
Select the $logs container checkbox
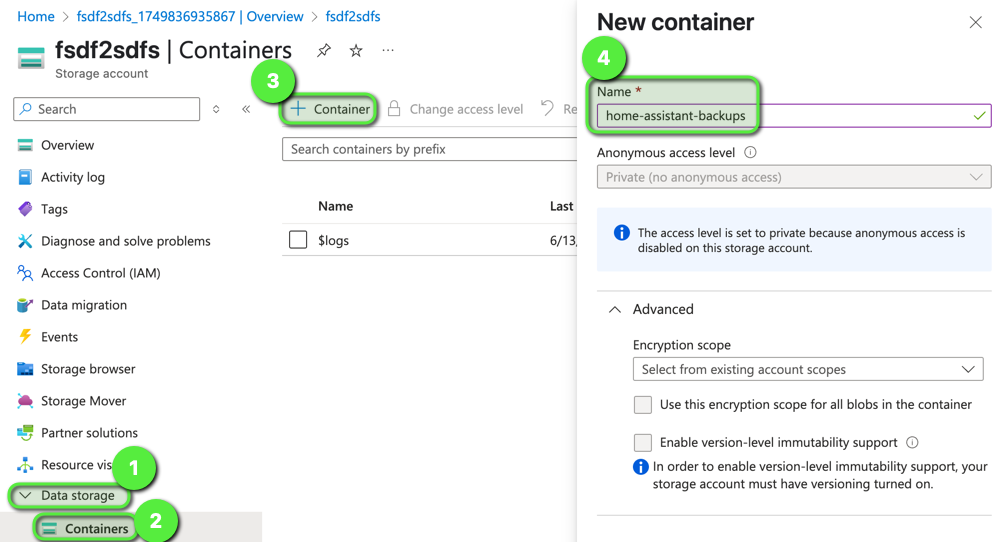pyautogui.click(x=298, y=240)
